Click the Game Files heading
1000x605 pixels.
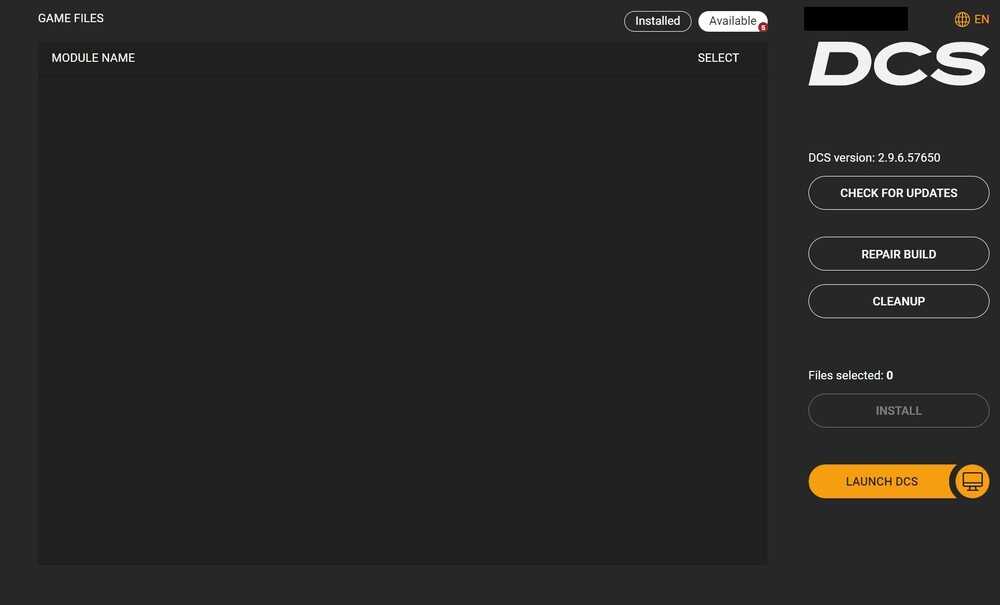point(71,18)
